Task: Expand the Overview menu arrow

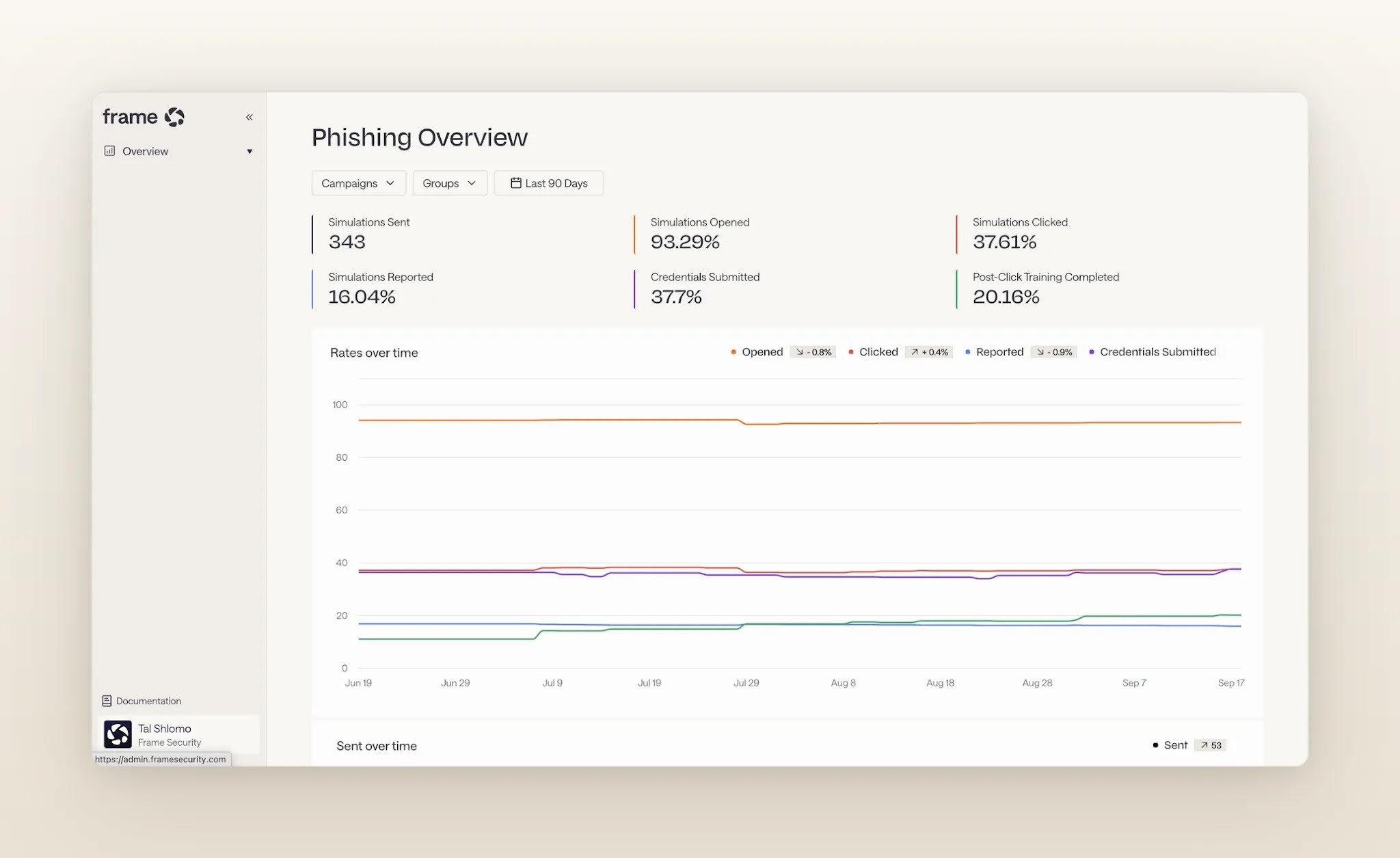Action: [250, 152]
